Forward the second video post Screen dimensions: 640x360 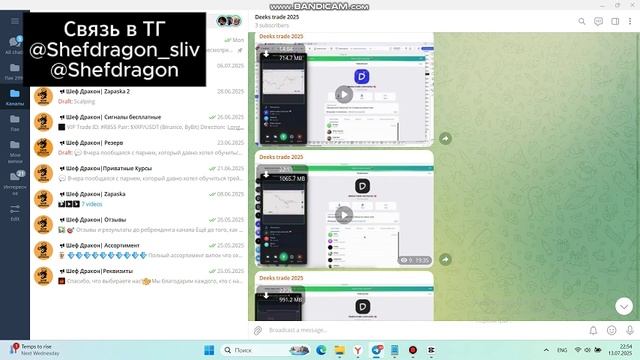445,259
